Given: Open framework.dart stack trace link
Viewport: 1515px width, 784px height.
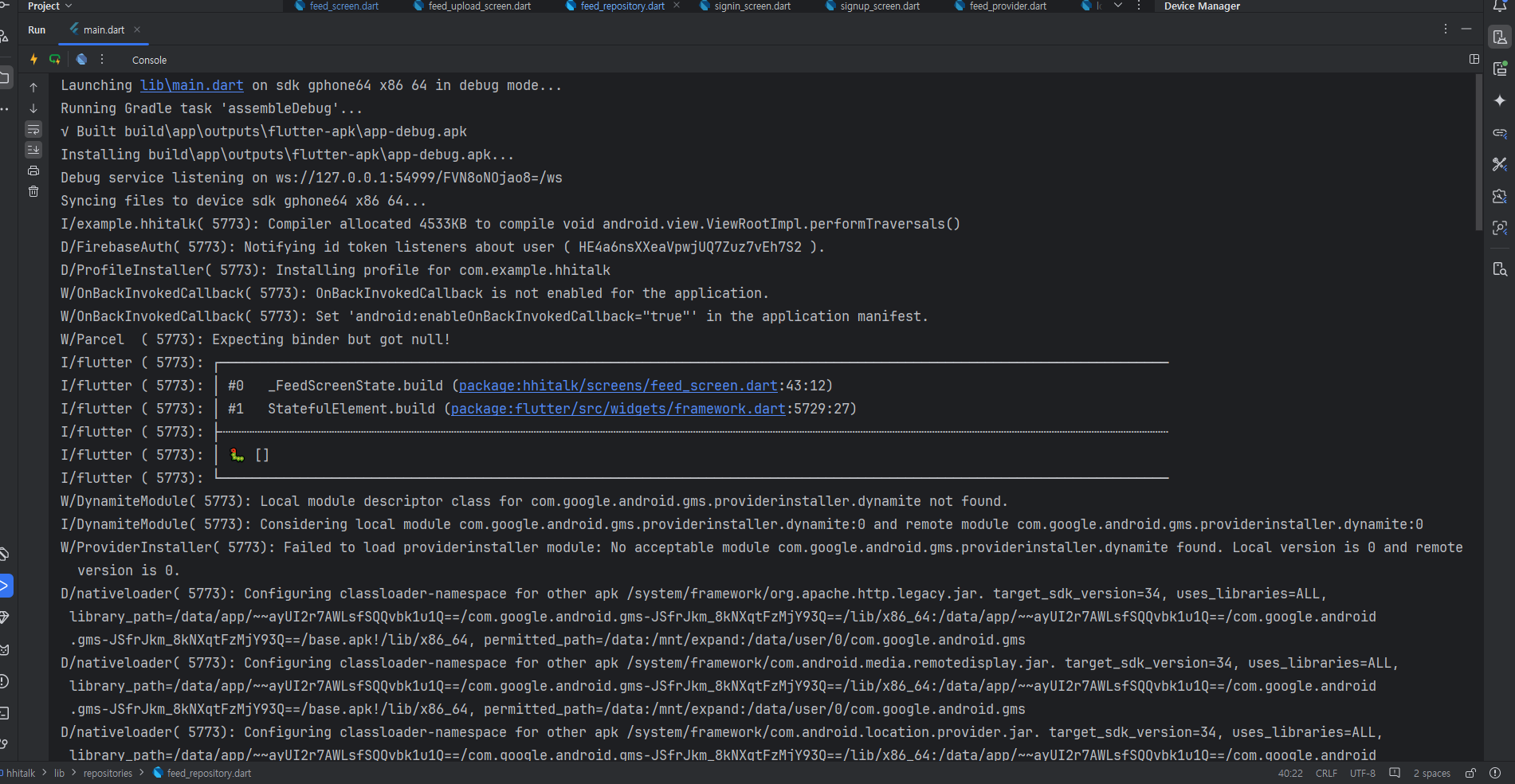Looking at the screenshot, I should [618, 409].
